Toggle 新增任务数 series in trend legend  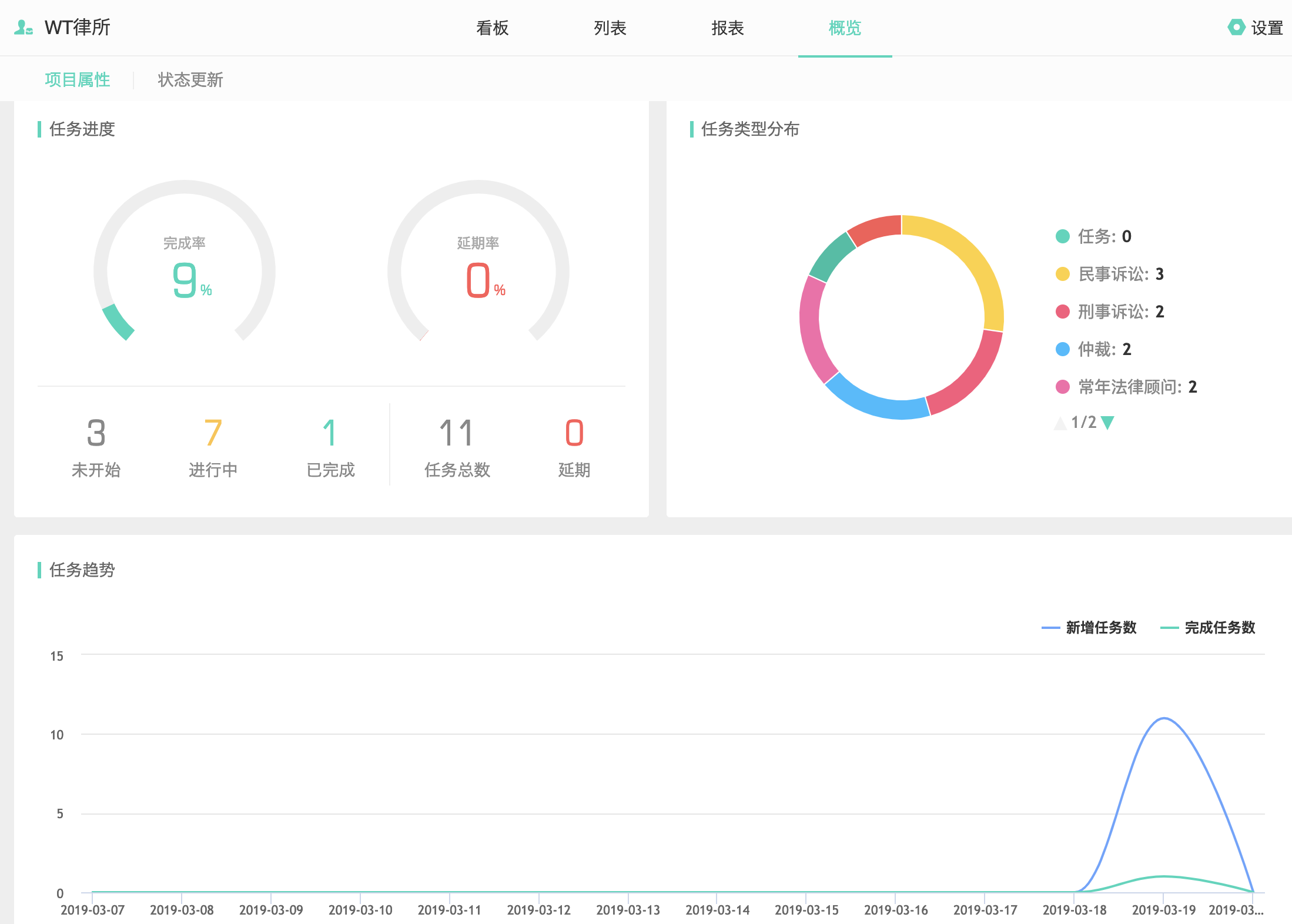click(x=1089, y=628)
